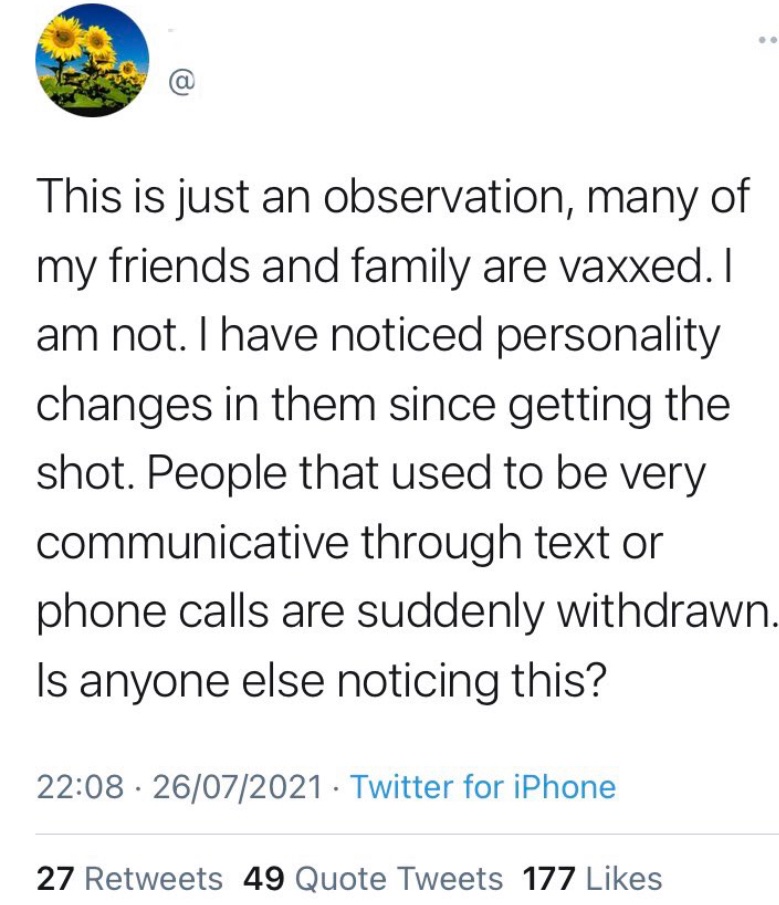Click the 26/07/2021 post date
779x905 pixels.
[237, 787]
